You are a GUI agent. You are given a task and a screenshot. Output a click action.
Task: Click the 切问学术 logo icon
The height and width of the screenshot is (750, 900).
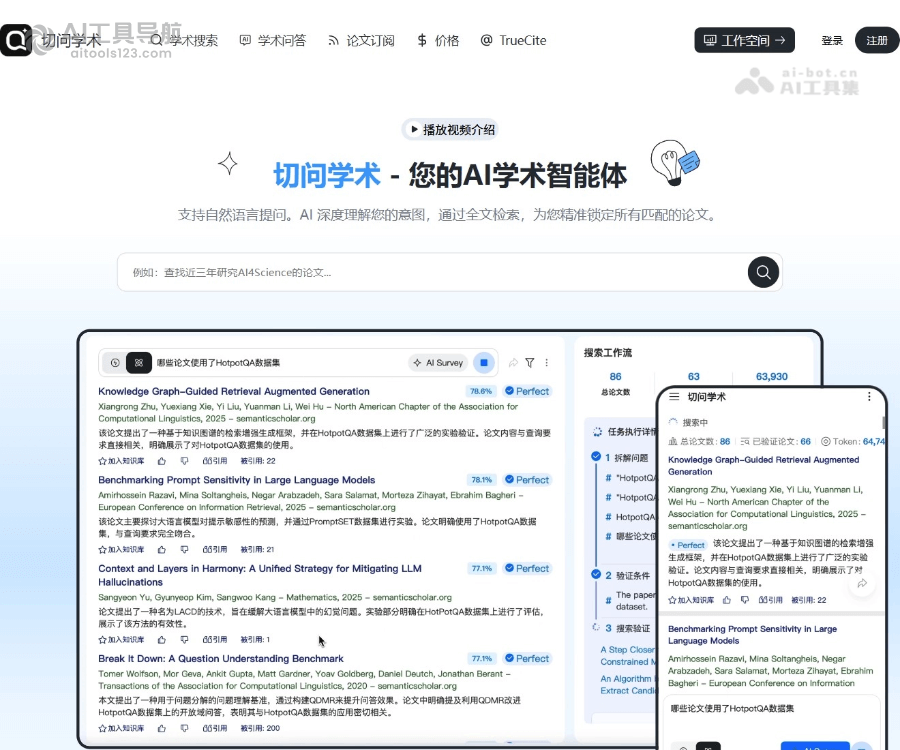click(x=16, y=40)
